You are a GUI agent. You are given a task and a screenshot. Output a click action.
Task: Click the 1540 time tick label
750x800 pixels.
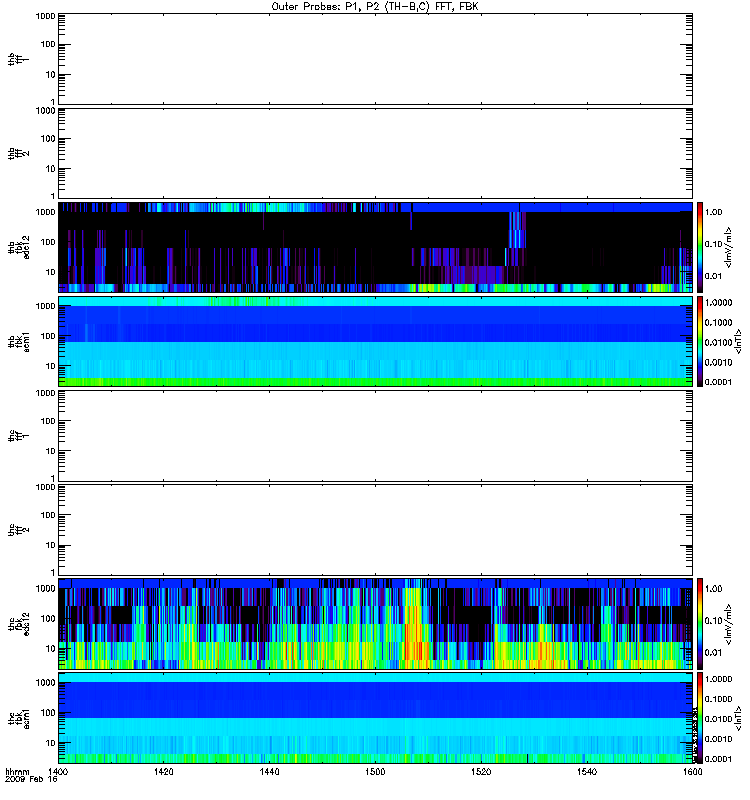(587, 771)
